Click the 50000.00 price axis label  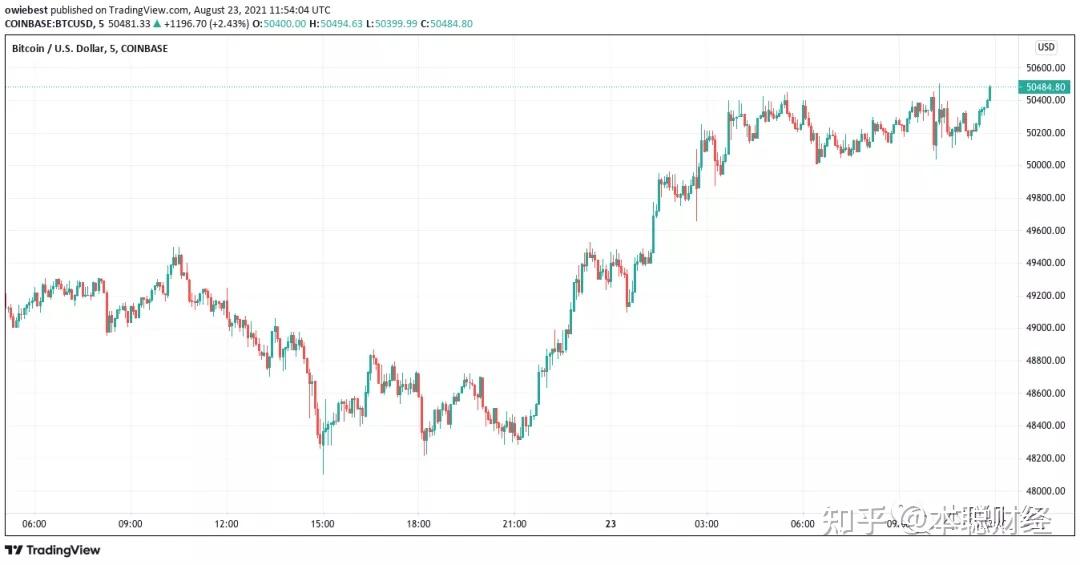(x=1044, y=165)
